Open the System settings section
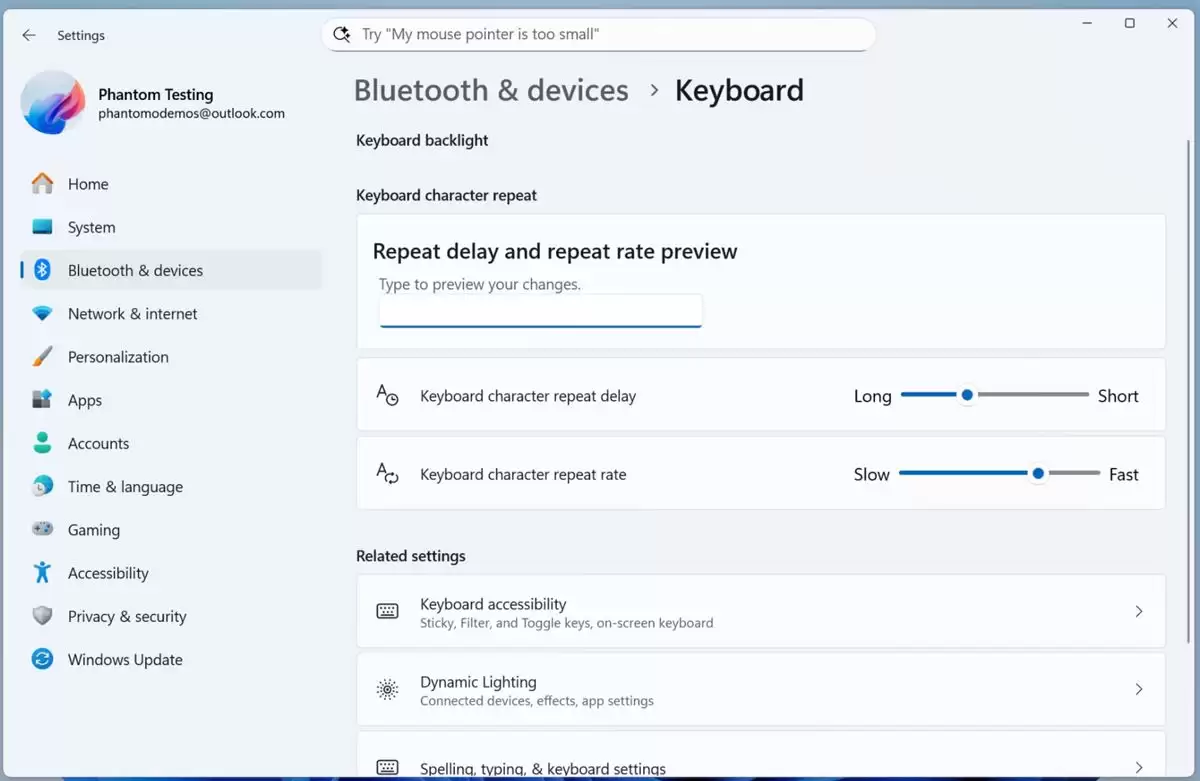 point(91,228)
